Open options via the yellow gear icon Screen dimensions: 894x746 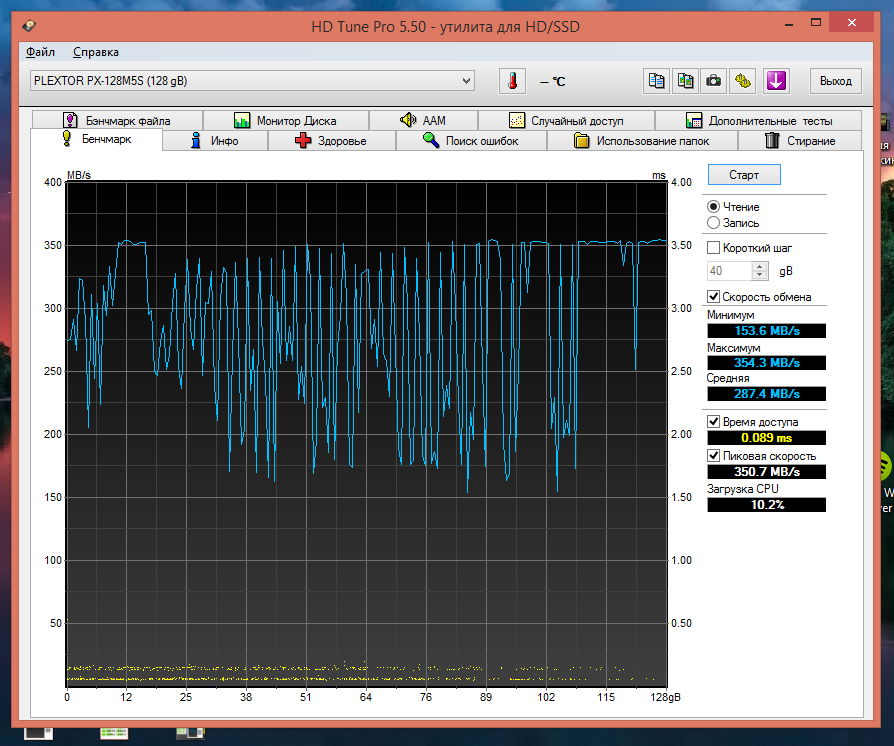pyautogui.click(x=742, y=81)
